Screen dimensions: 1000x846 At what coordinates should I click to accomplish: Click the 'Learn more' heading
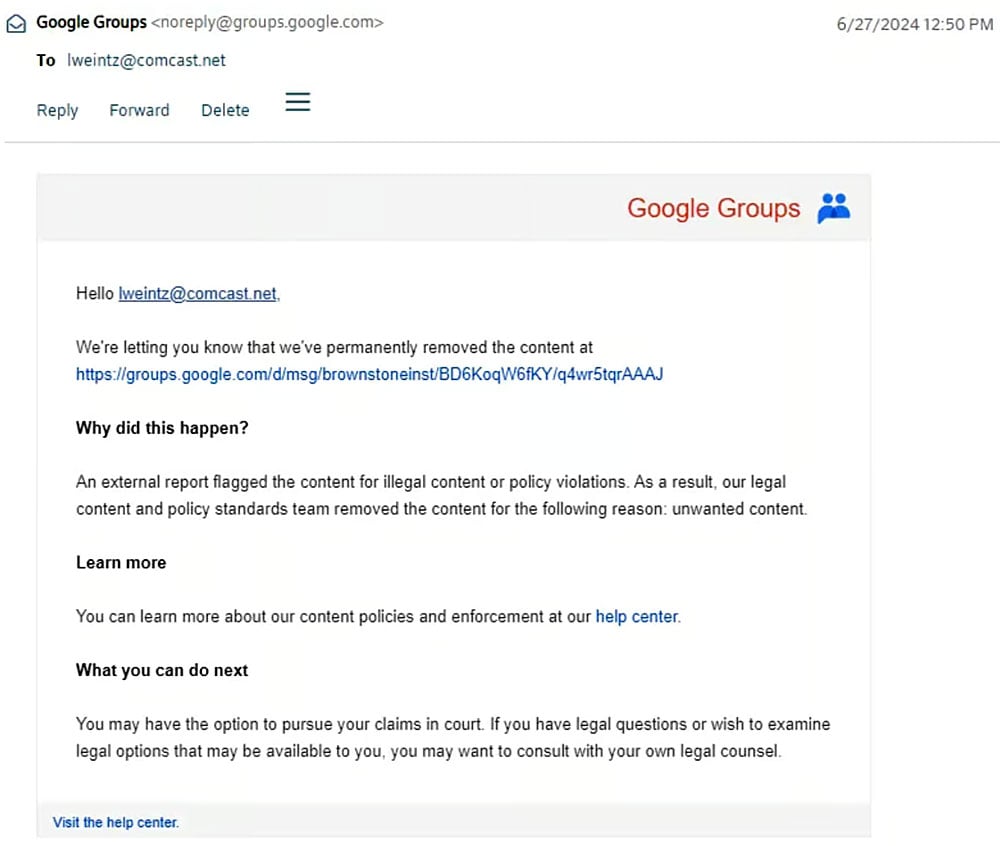[x=121, y=562]
